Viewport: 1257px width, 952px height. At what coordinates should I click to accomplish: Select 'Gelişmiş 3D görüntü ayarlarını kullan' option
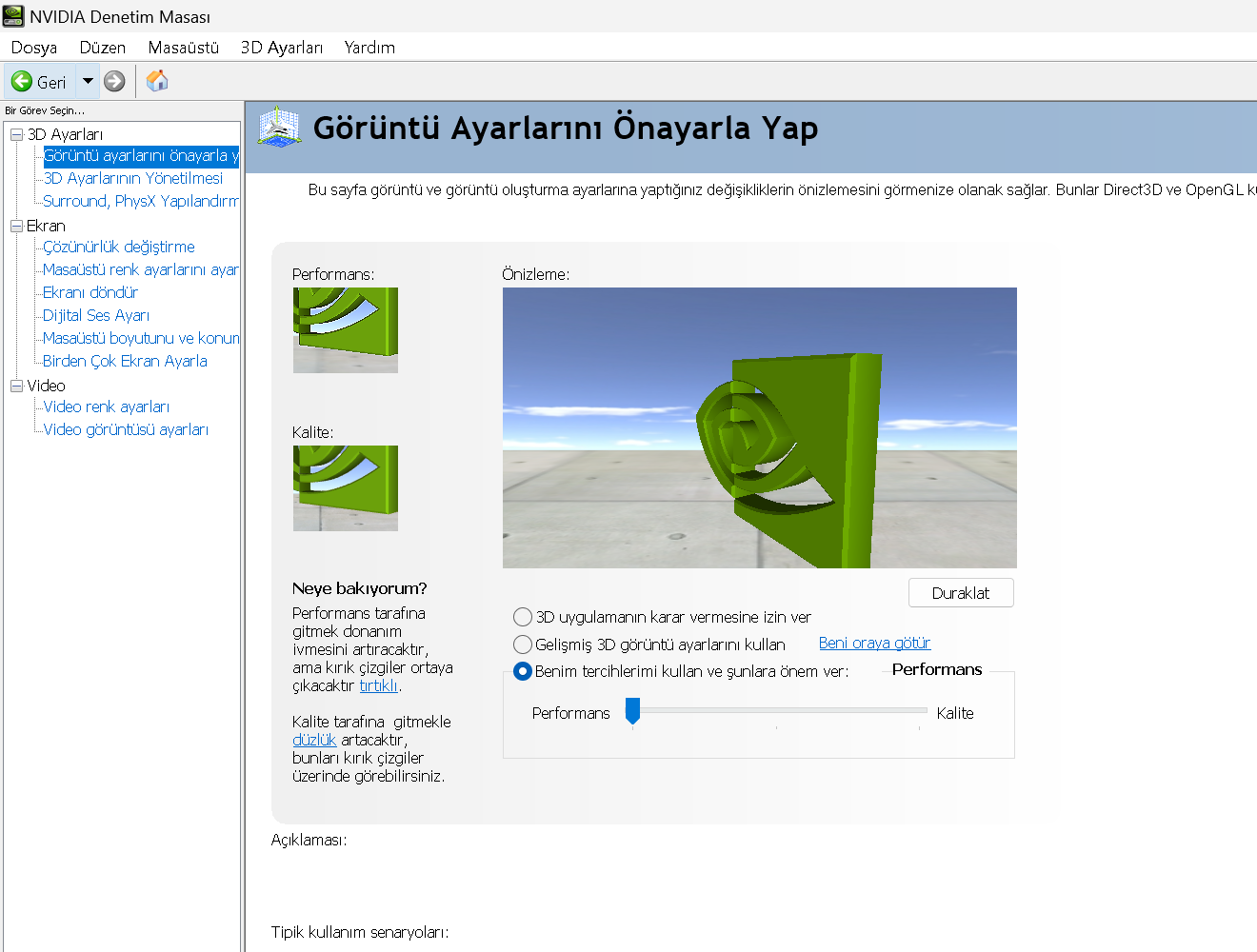(523, 645)
